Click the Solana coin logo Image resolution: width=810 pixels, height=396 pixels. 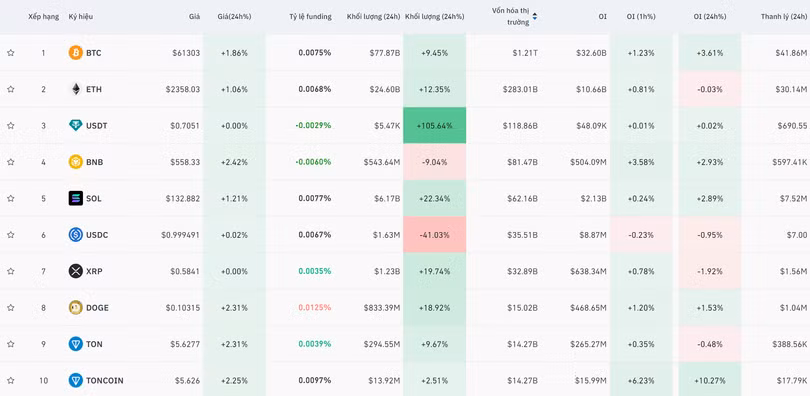point(75,198)
